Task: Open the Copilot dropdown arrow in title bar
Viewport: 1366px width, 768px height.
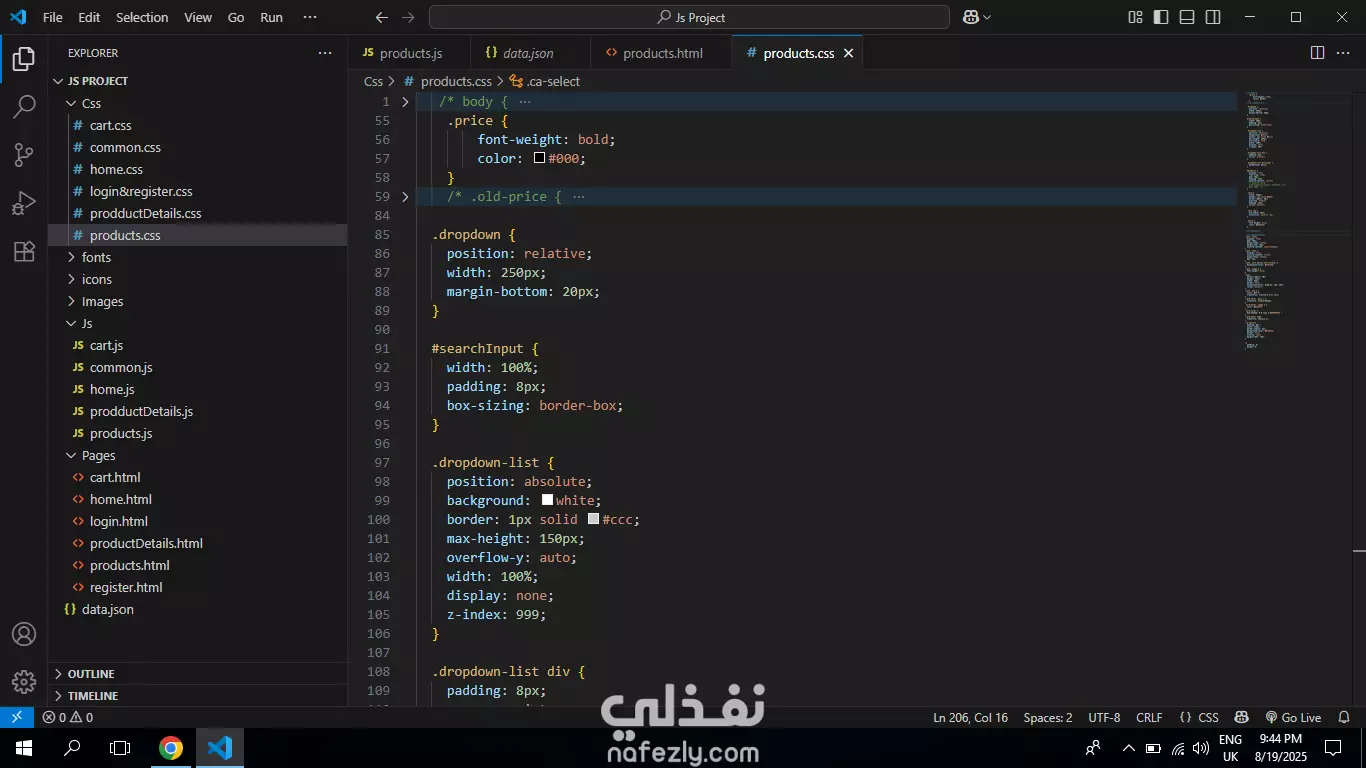Action: click(x=987, y=17)
